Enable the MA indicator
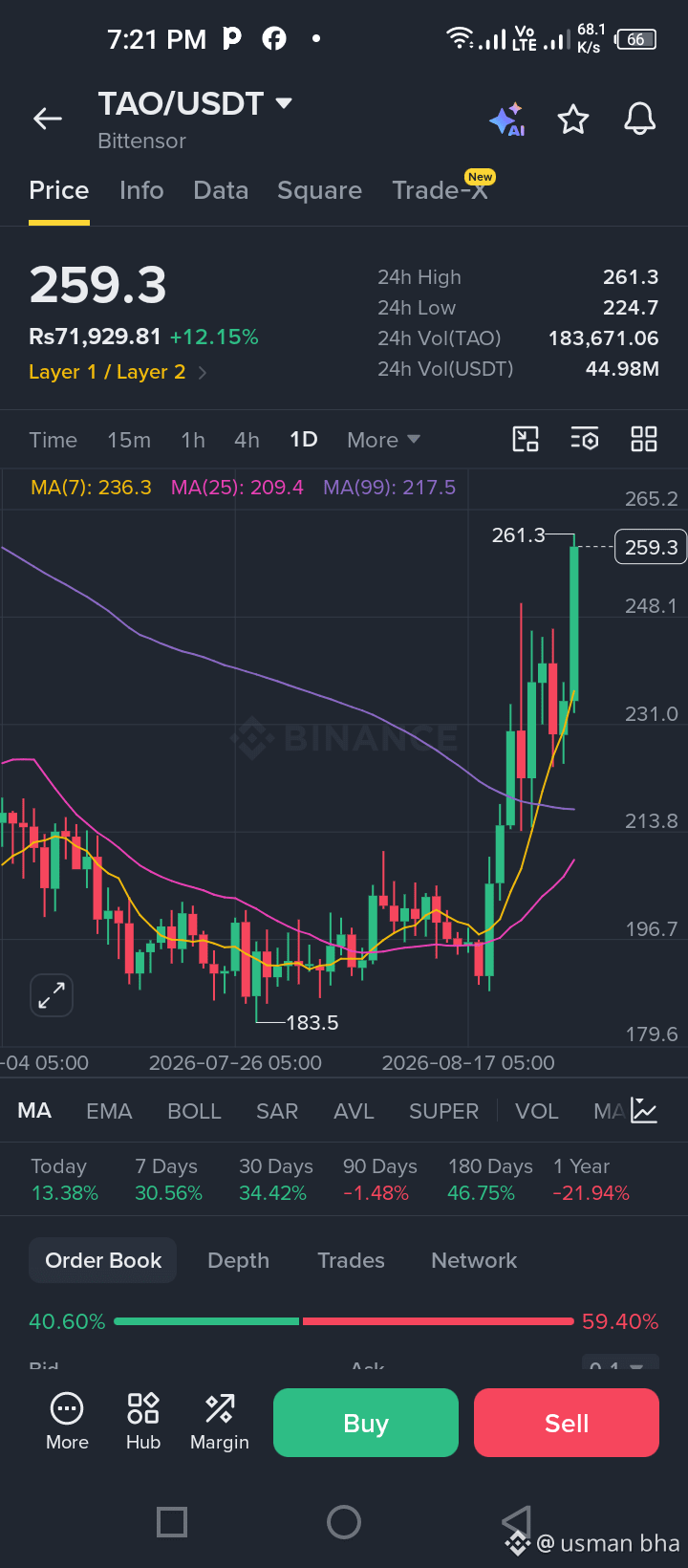Viewport: 688px width, 1568px height. click(x=34, y=1111)
